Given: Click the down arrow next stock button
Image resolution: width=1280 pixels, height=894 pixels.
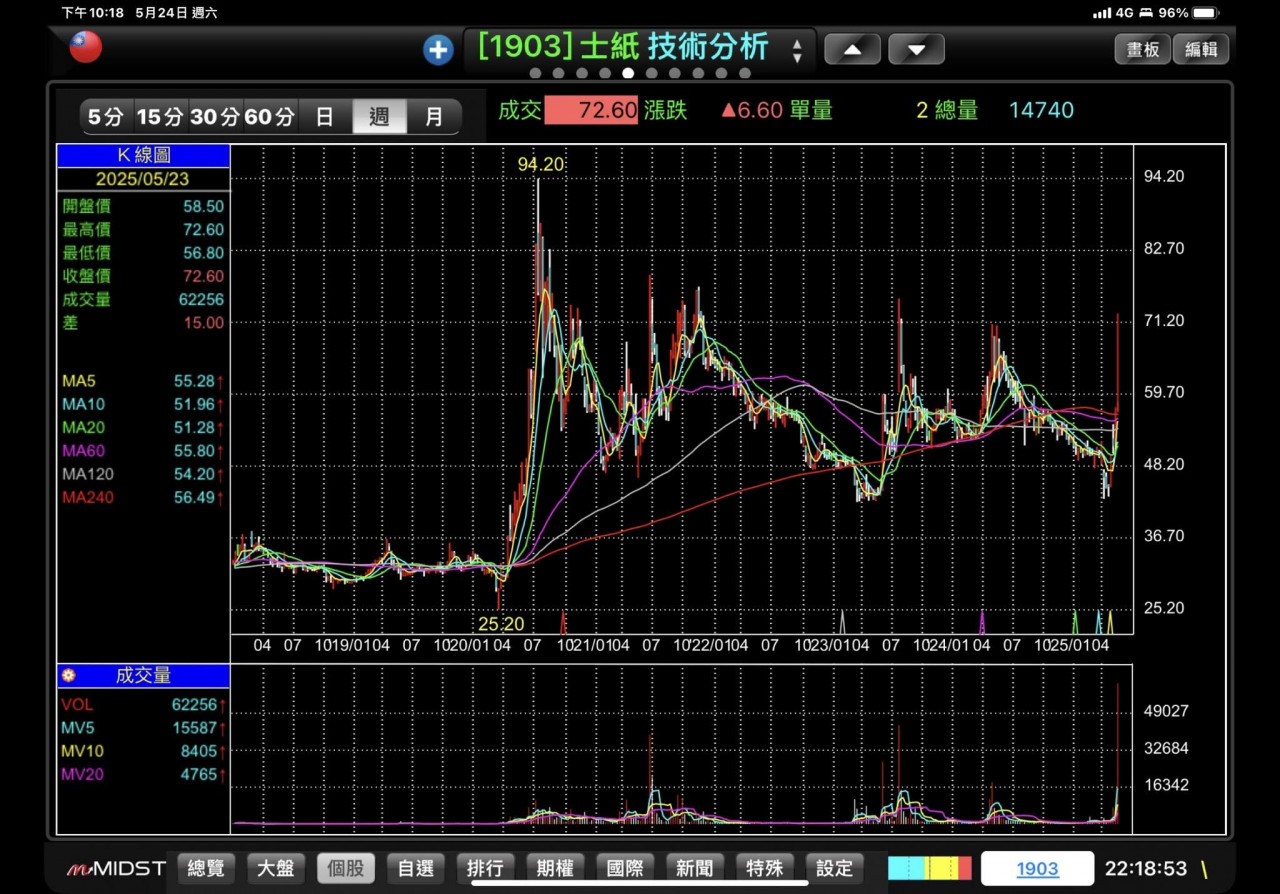Looking at the screenshot, I should (x=916, y=49).
